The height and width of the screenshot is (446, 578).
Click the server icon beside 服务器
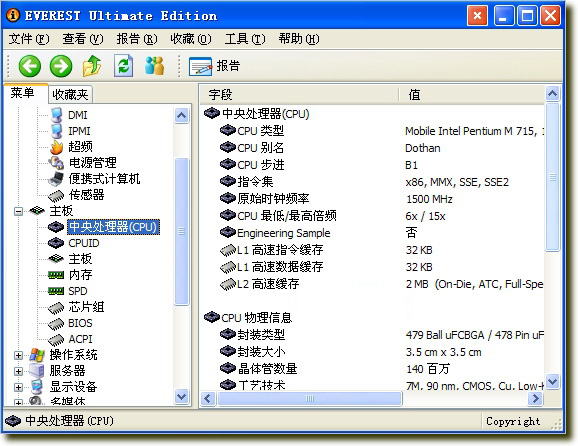pyautogui.click(x=37, y=371)
